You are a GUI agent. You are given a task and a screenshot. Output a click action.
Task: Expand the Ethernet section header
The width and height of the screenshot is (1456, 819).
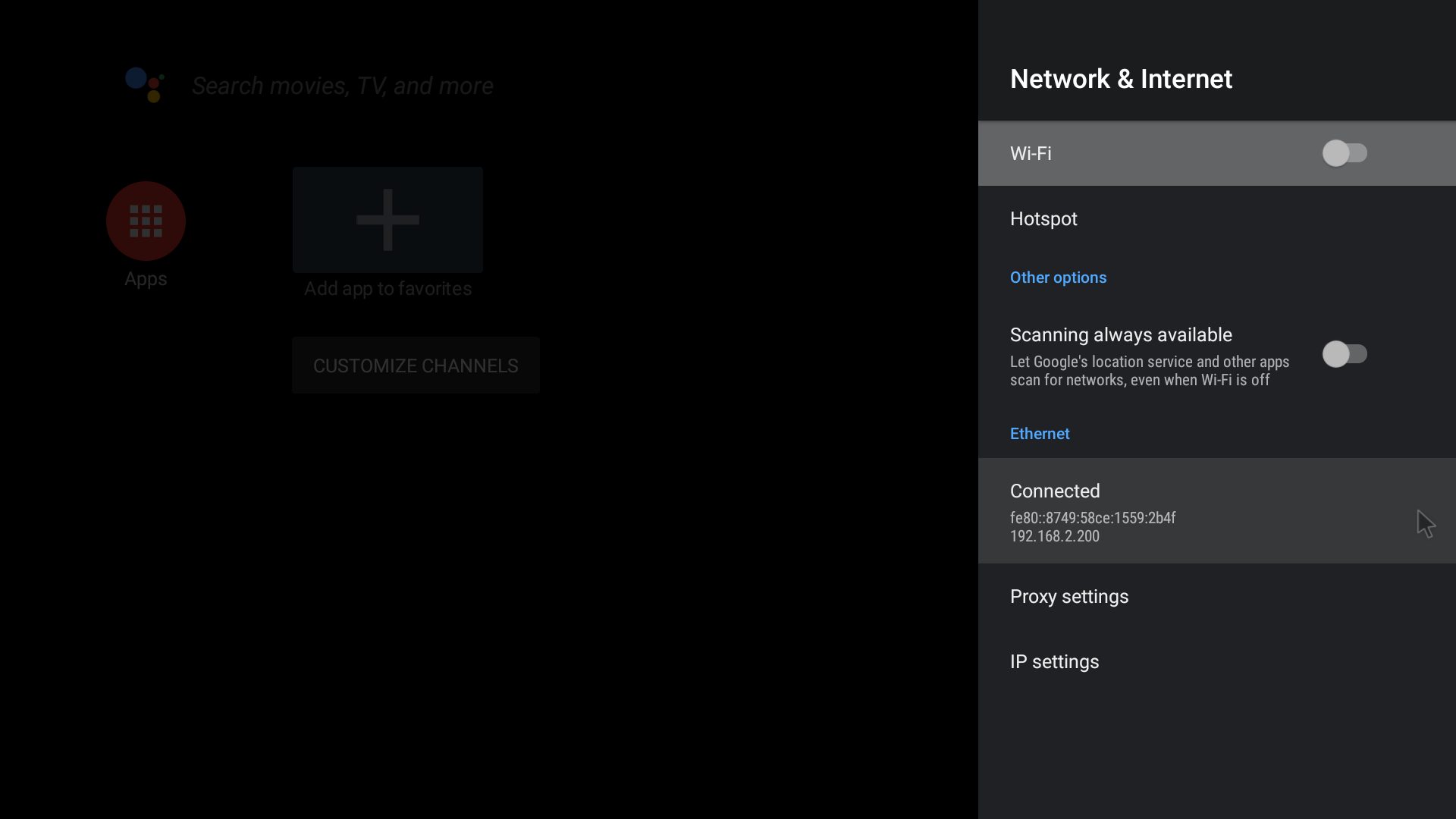point(1040,434)
